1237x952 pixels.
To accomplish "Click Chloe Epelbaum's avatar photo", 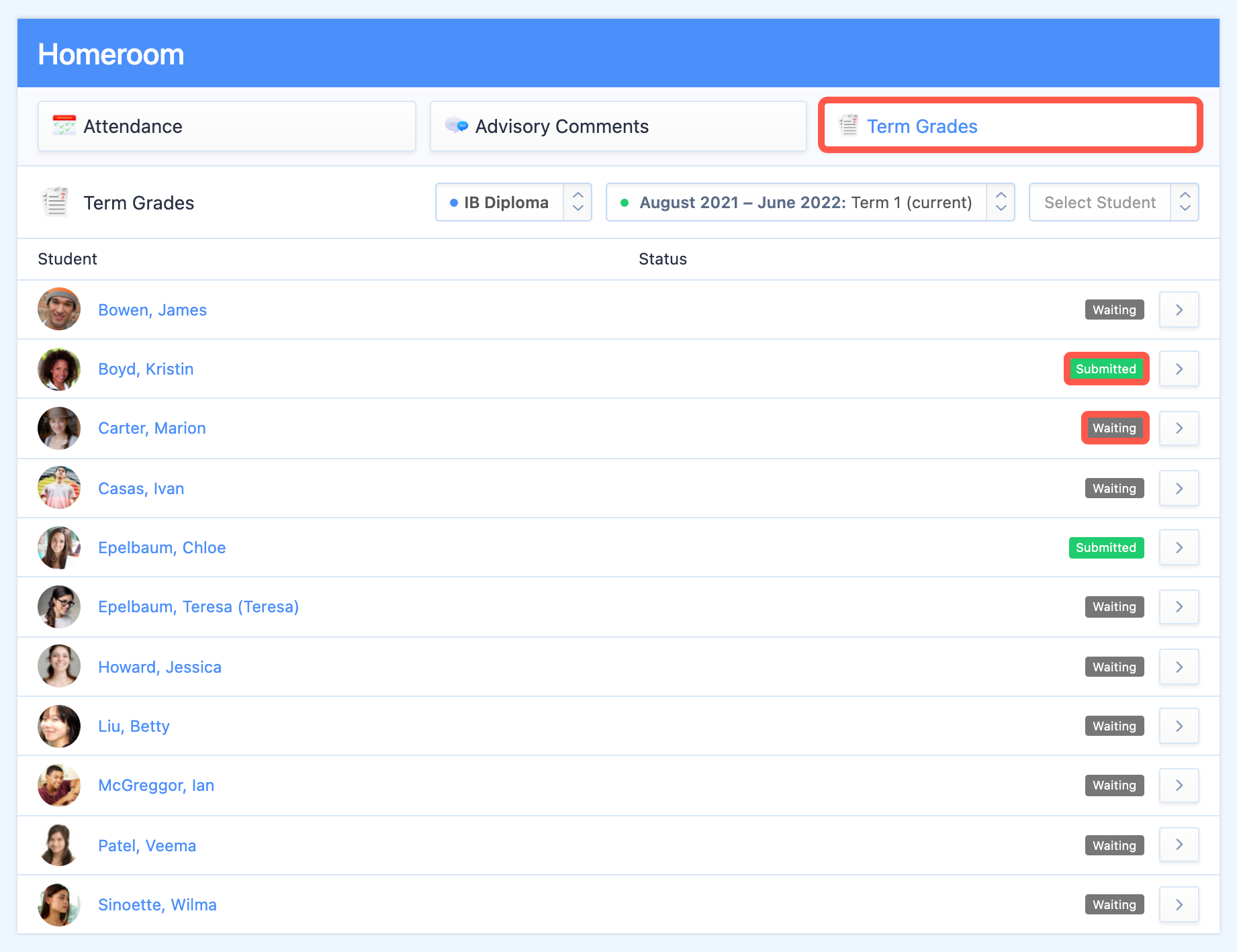I will [59, 548].
